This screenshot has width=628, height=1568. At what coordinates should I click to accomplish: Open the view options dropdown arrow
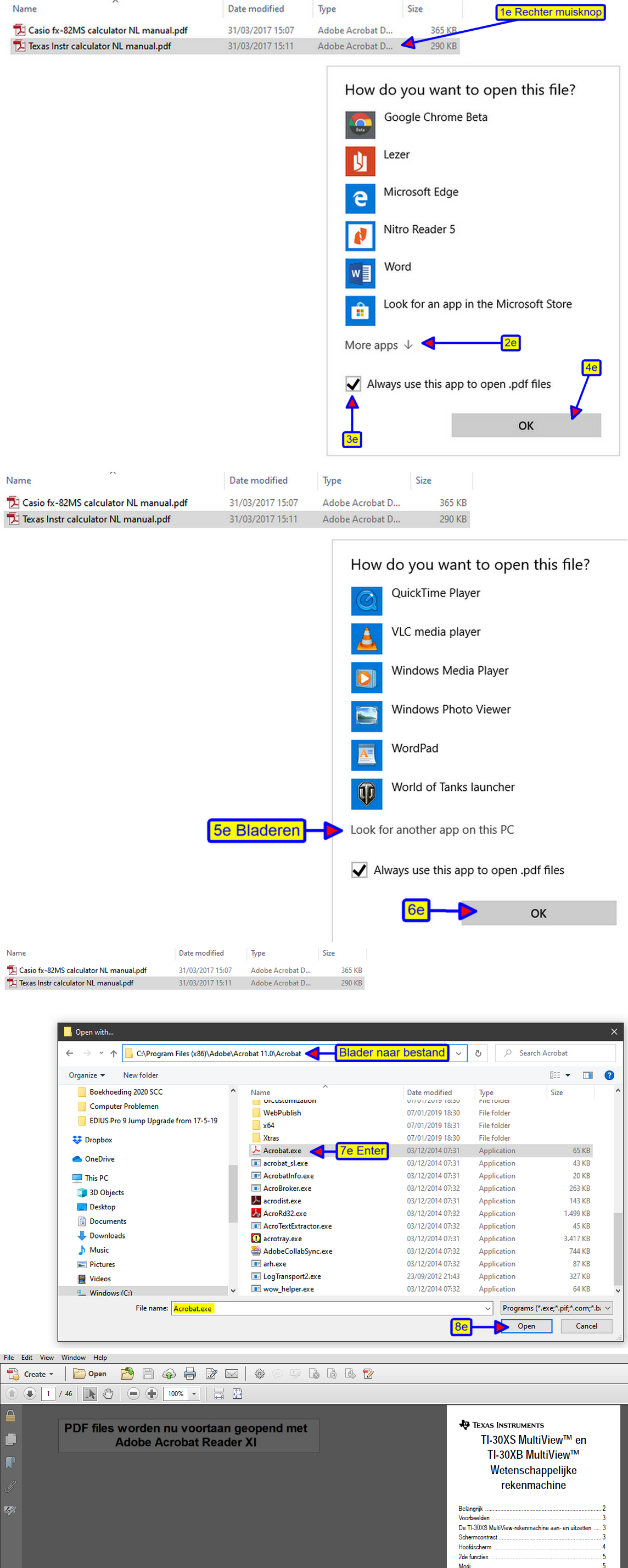568,1075
